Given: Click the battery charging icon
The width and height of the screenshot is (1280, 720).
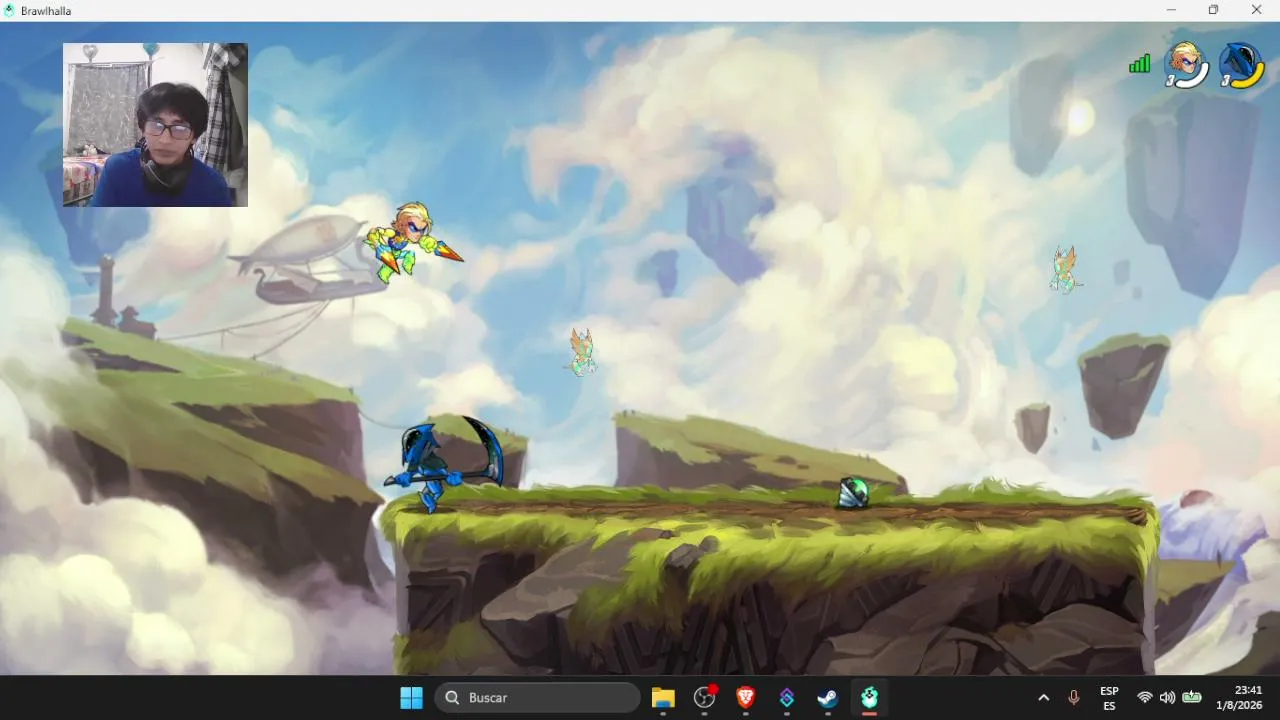Looking at the screenshot, I should 1191,698.
